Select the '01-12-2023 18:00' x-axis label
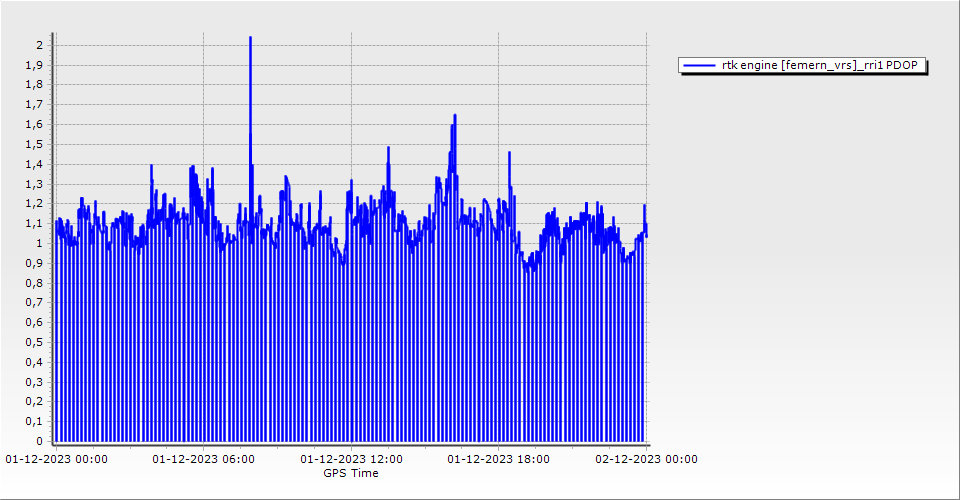 click(x=498, y=459)
